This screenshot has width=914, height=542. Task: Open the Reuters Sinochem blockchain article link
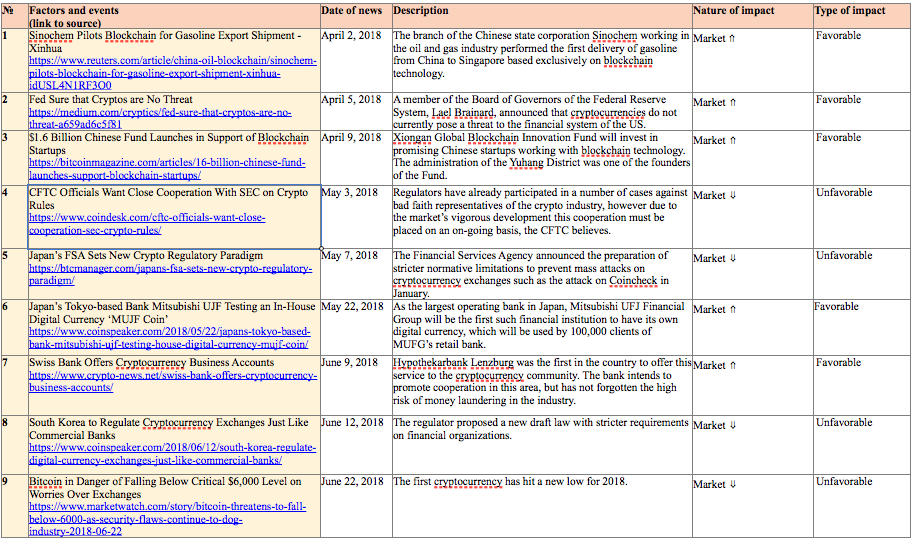[173, 73]
